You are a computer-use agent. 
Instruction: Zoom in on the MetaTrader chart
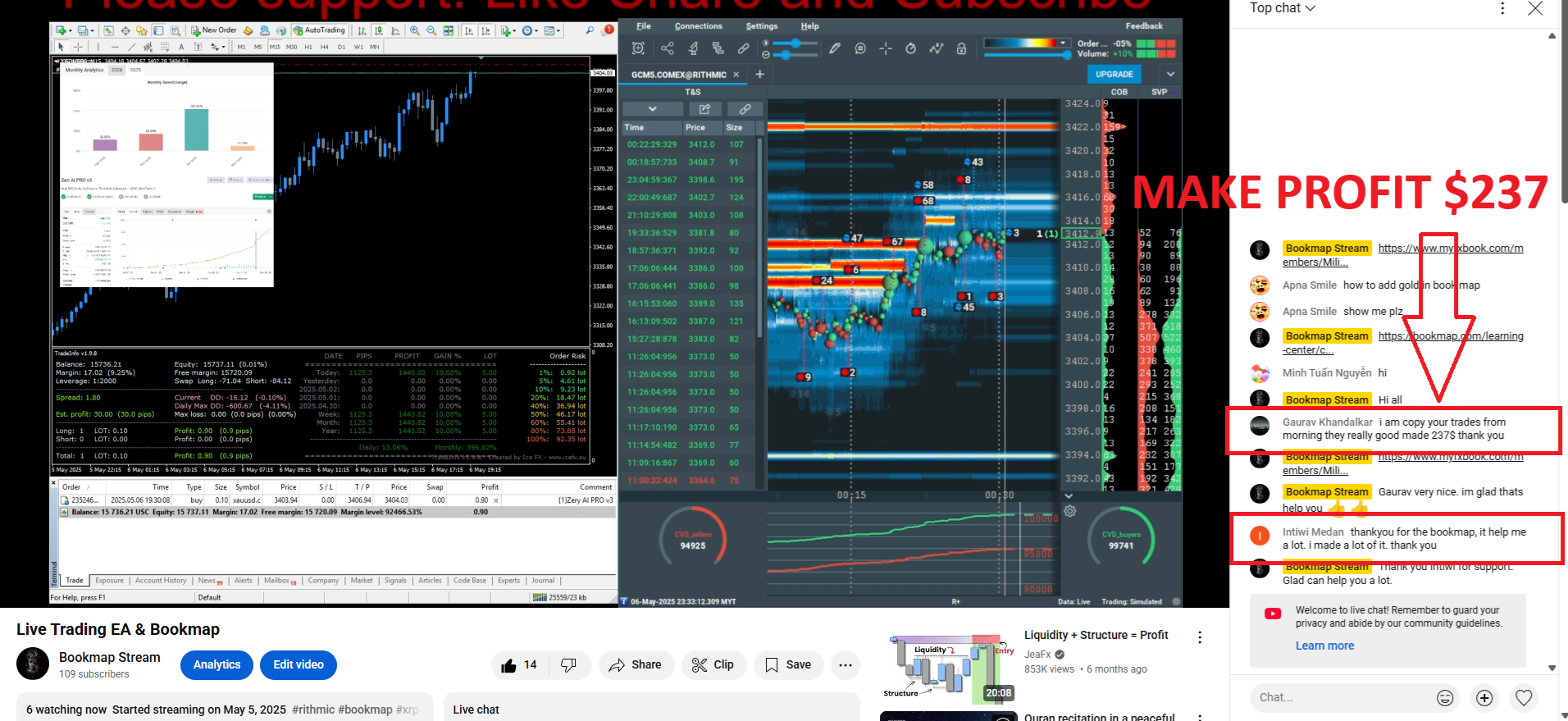tap(415, 30)
